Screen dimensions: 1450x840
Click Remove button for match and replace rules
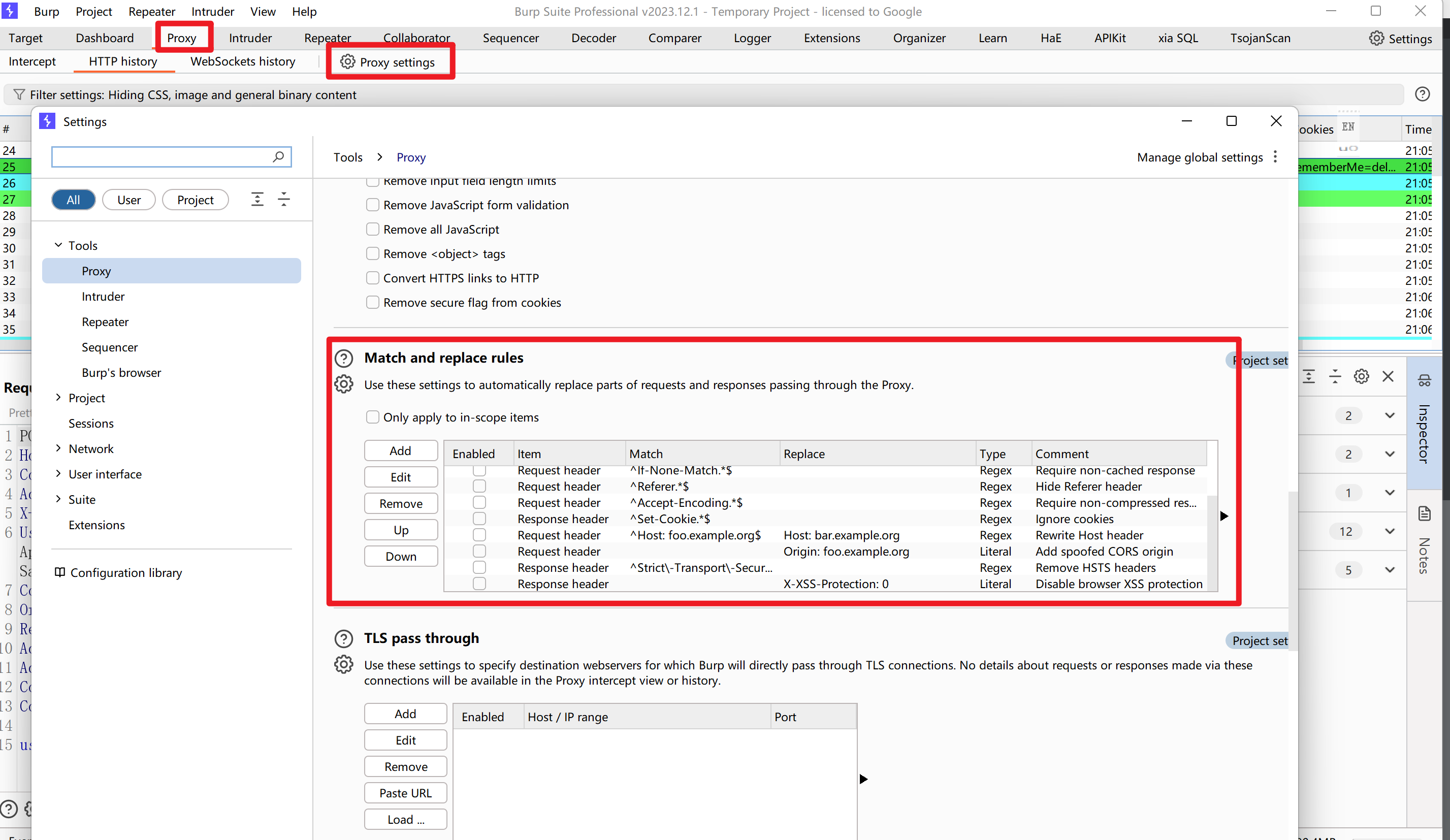click(401, 503)
